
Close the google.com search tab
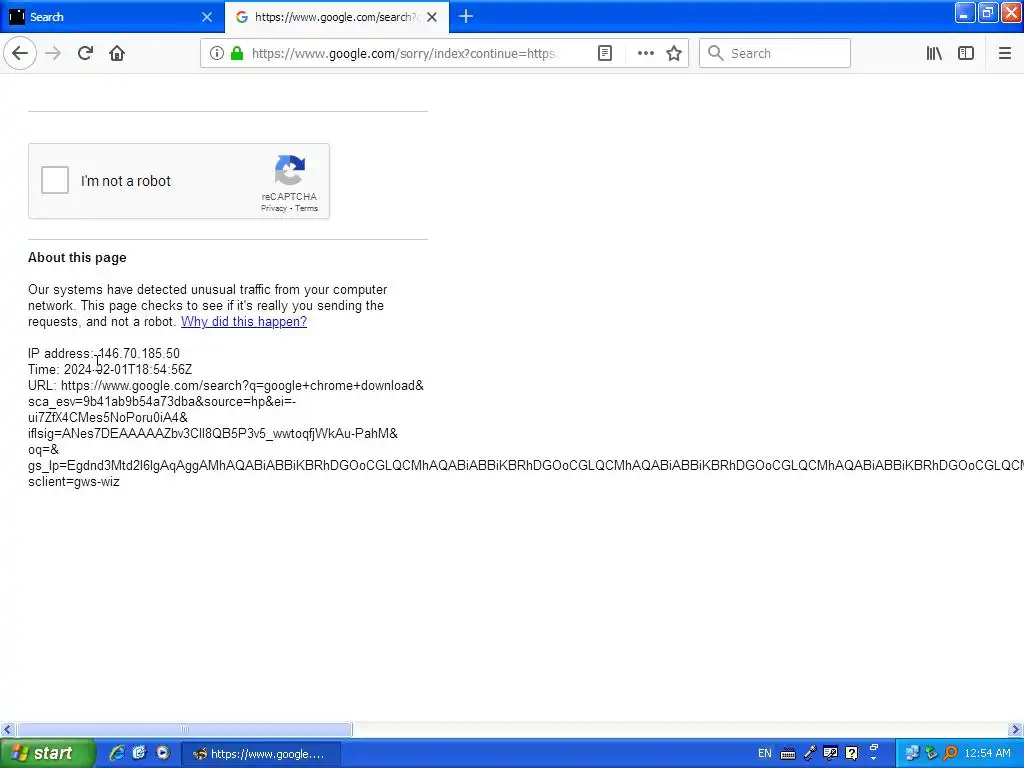(x=432, y=17)
